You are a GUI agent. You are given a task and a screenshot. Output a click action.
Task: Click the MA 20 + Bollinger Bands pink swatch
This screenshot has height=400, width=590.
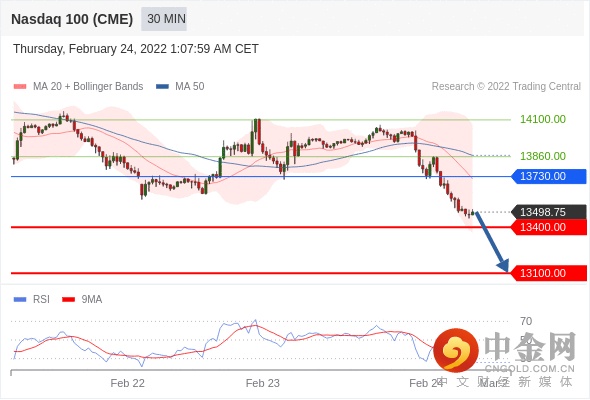[20, 87]
